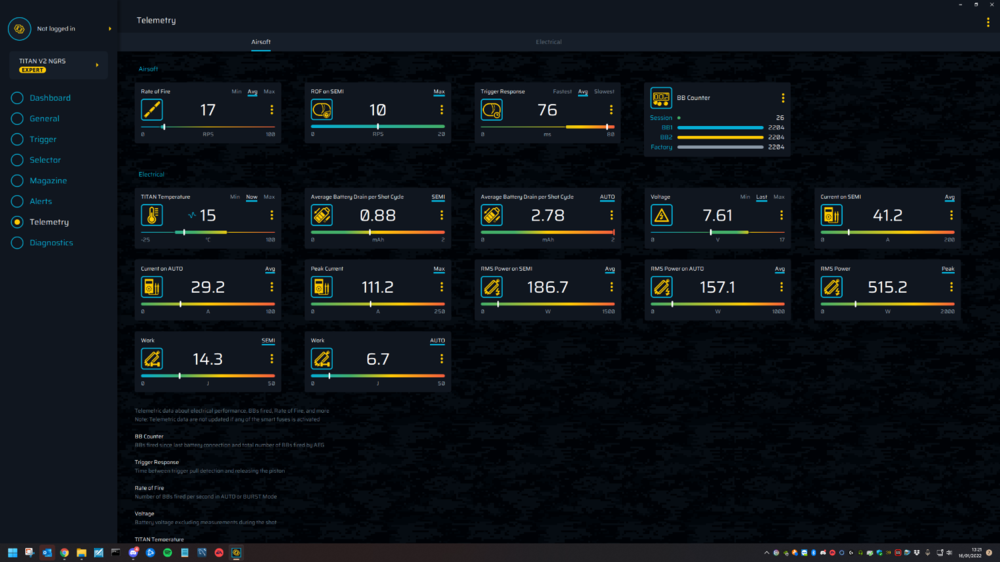Screen dimensions: 1000x562
Task: Click the Current on AUTO gauge bar
Action: click(207, 304)
